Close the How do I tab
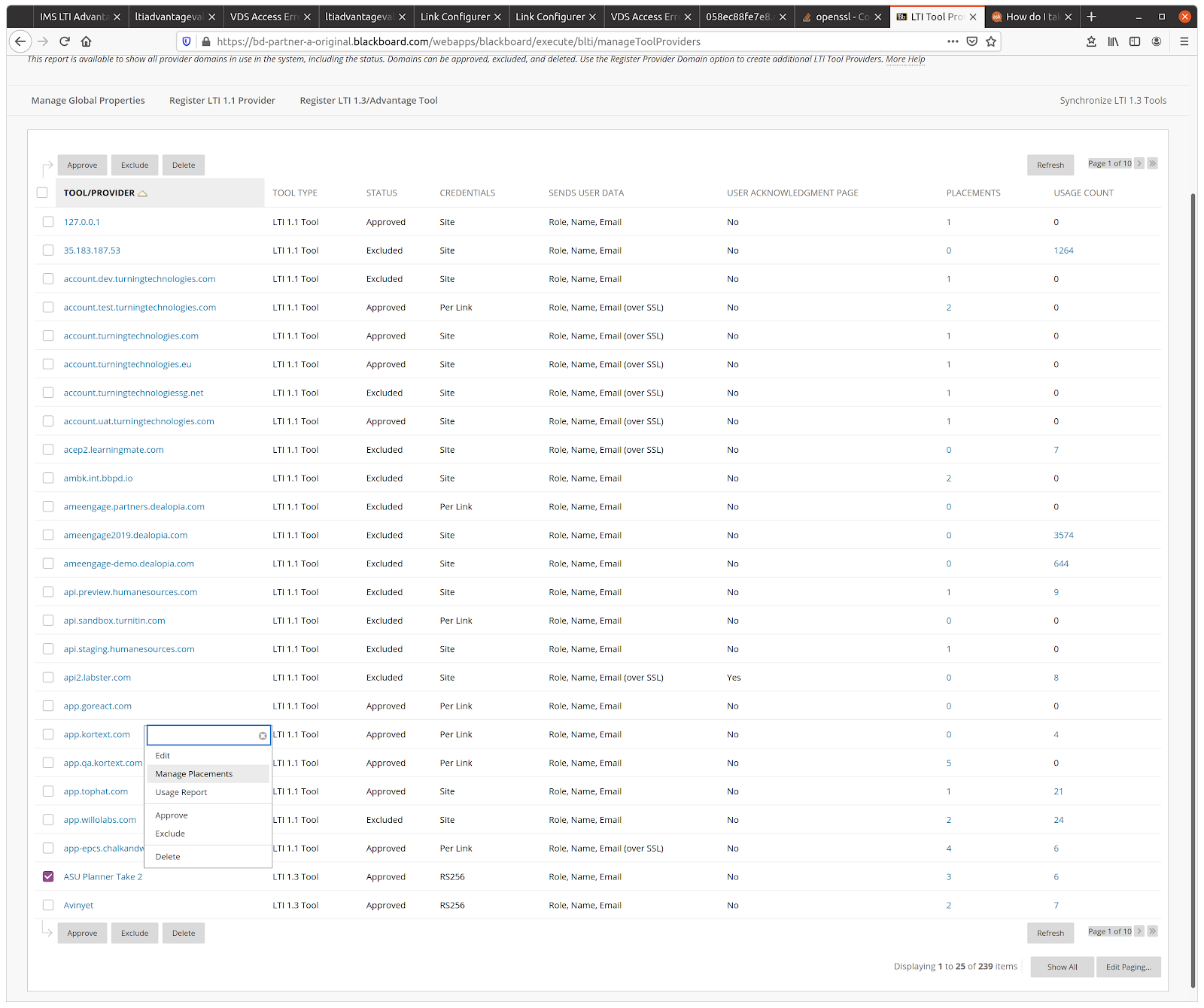 click(x=1068, y=17)
